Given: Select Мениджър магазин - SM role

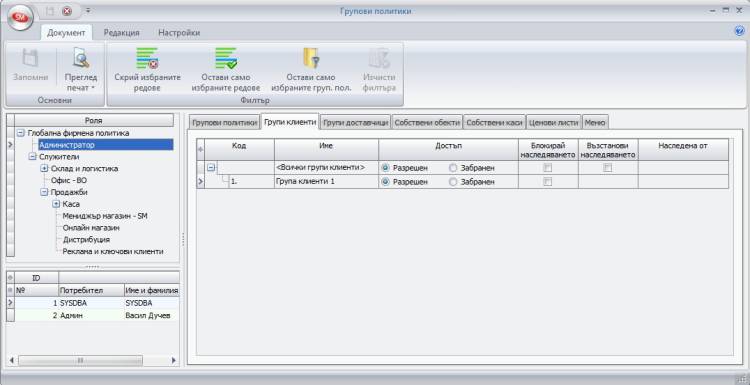Looking at the screenshot, I should pyautogui.click(x=105, y=216).
